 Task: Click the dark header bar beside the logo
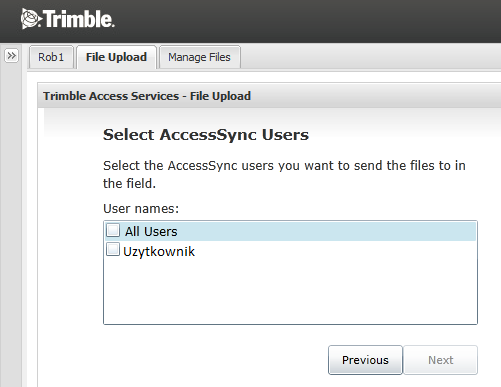click(x=307, y=20)
